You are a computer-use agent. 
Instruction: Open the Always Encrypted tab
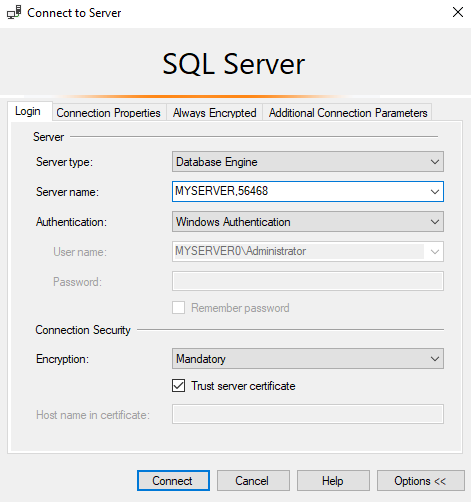(214, 113)
